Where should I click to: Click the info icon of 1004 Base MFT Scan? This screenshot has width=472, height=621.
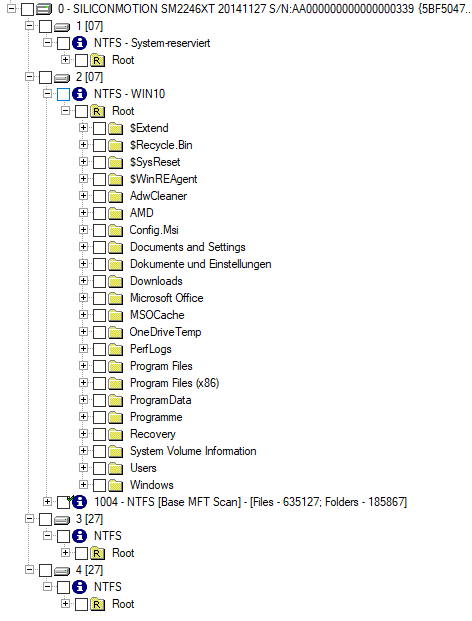click(x=80, y=502)
